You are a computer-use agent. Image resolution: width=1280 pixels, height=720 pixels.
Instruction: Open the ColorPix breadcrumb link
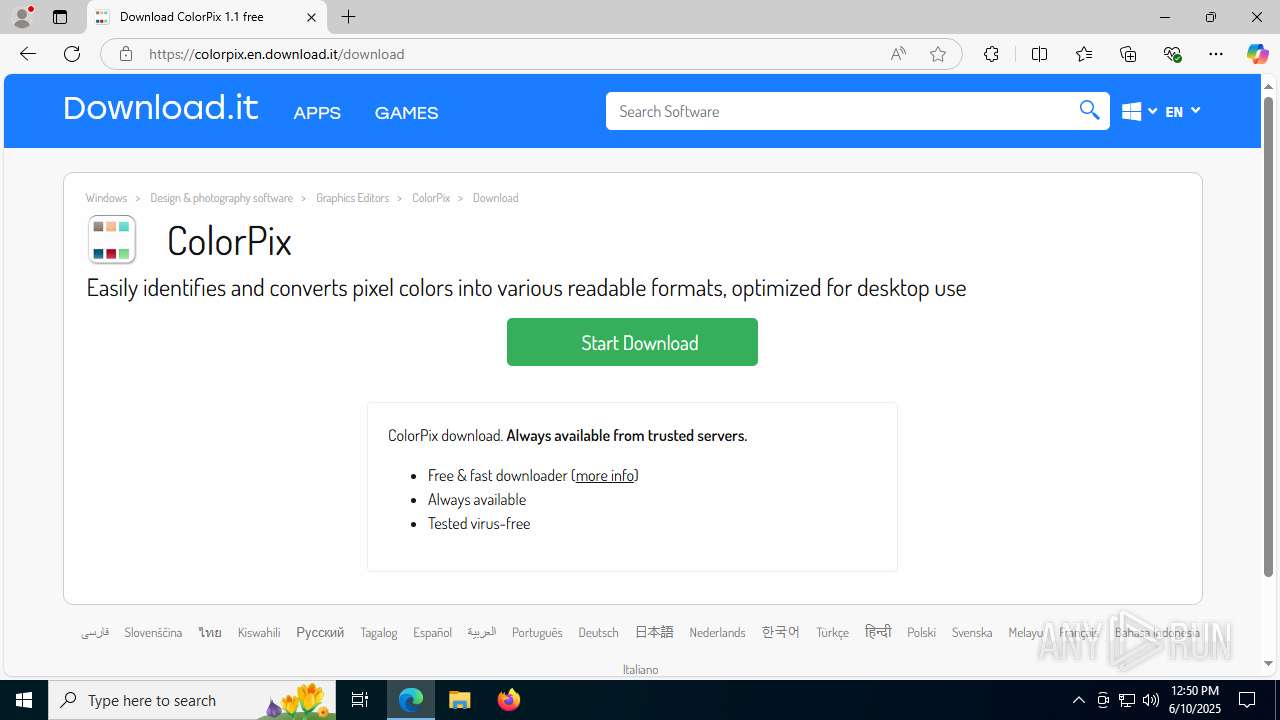(431, 198)
